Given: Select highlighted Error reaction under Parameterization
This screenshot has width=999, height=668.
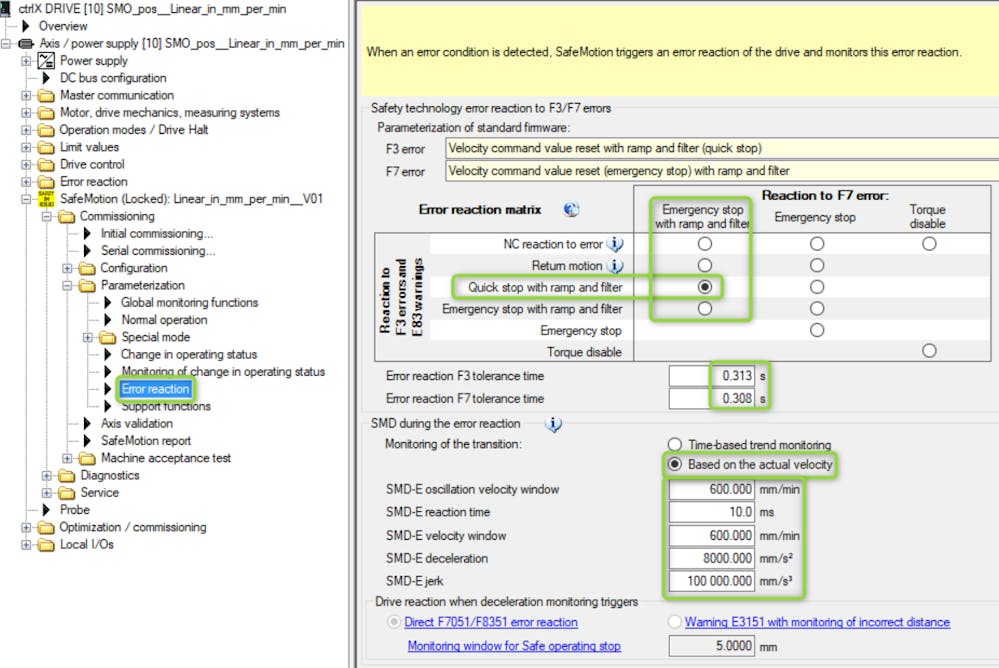Looking at the screenshot, I should pos(155,389).
